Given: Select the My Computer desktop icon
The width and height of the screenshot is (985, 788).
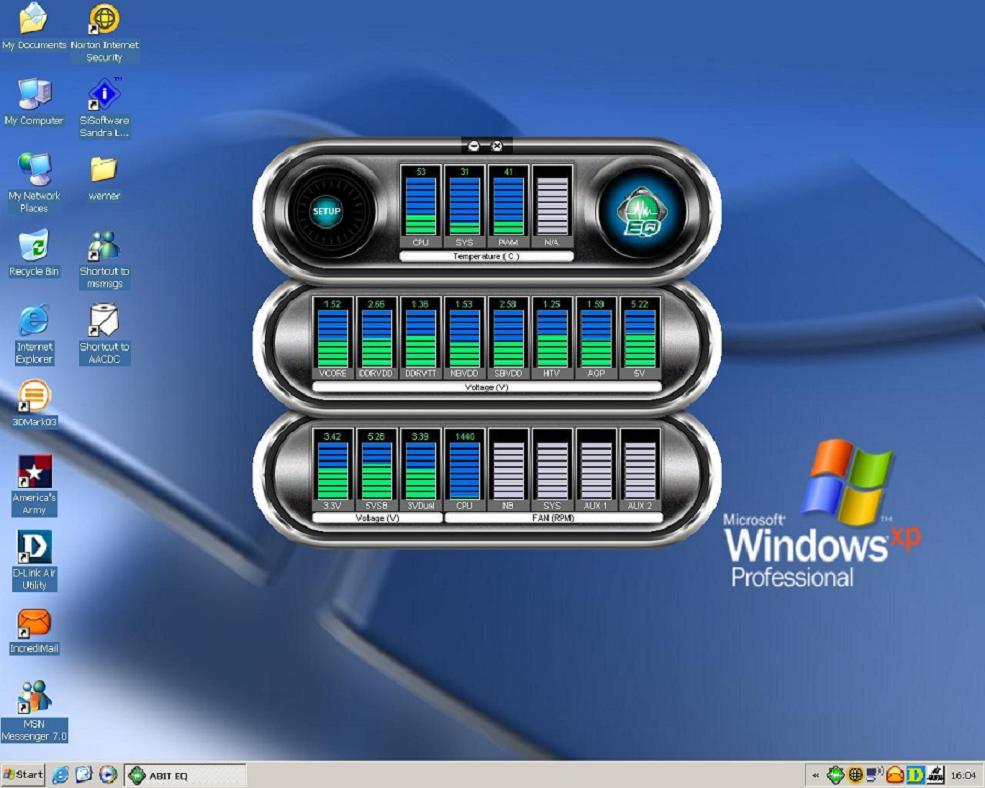Looking at the screenshot, I should [34, 102].
